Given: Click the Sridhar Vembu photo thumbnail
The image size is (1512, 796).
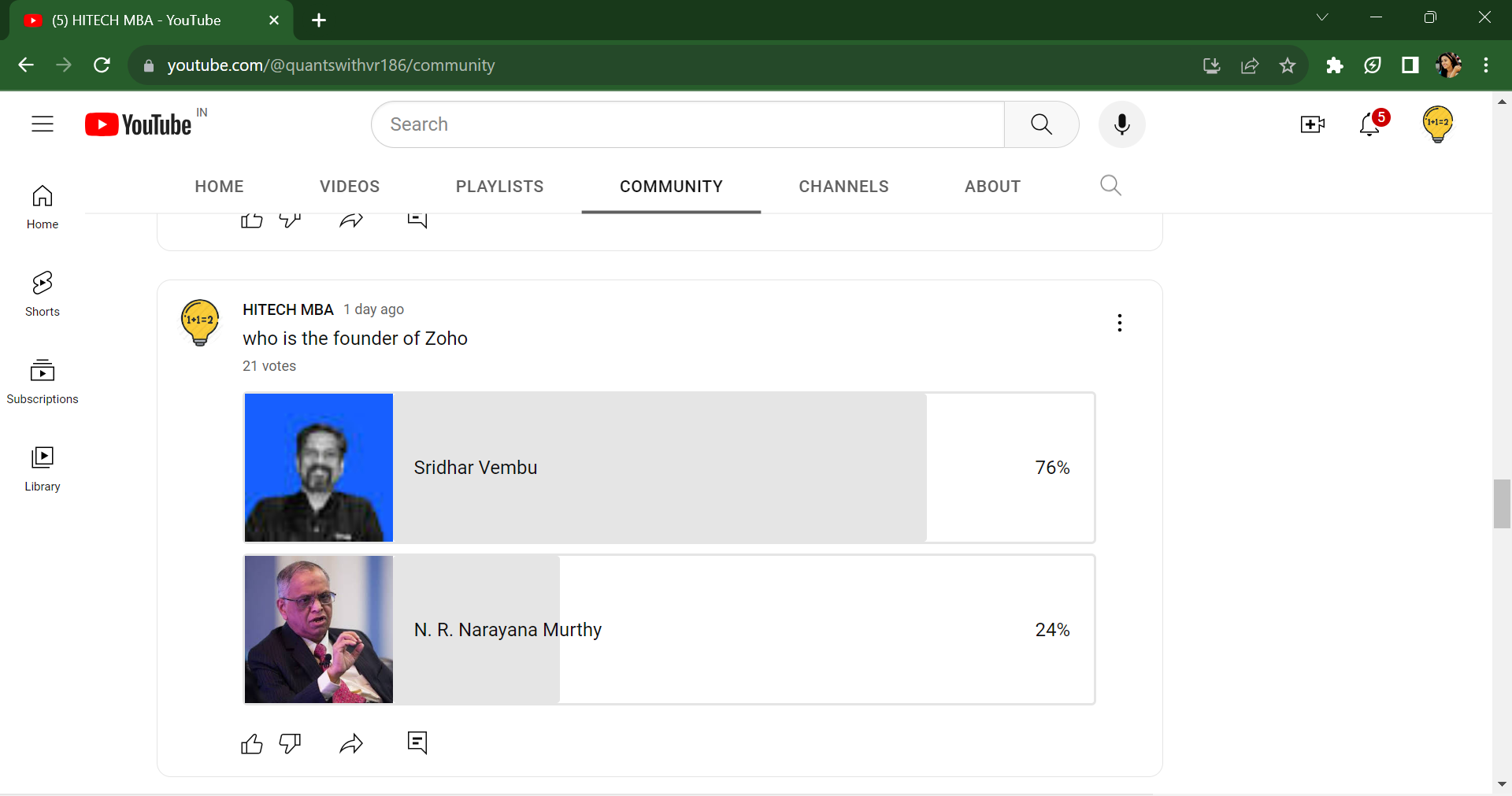Looking at the screenshot, I should point(319,468).
